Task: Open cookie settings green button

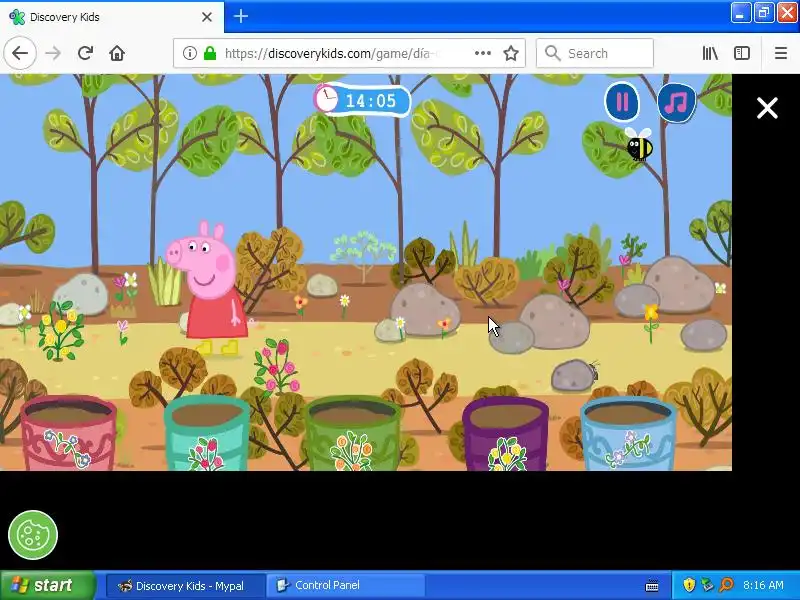Action: [33, 535]
